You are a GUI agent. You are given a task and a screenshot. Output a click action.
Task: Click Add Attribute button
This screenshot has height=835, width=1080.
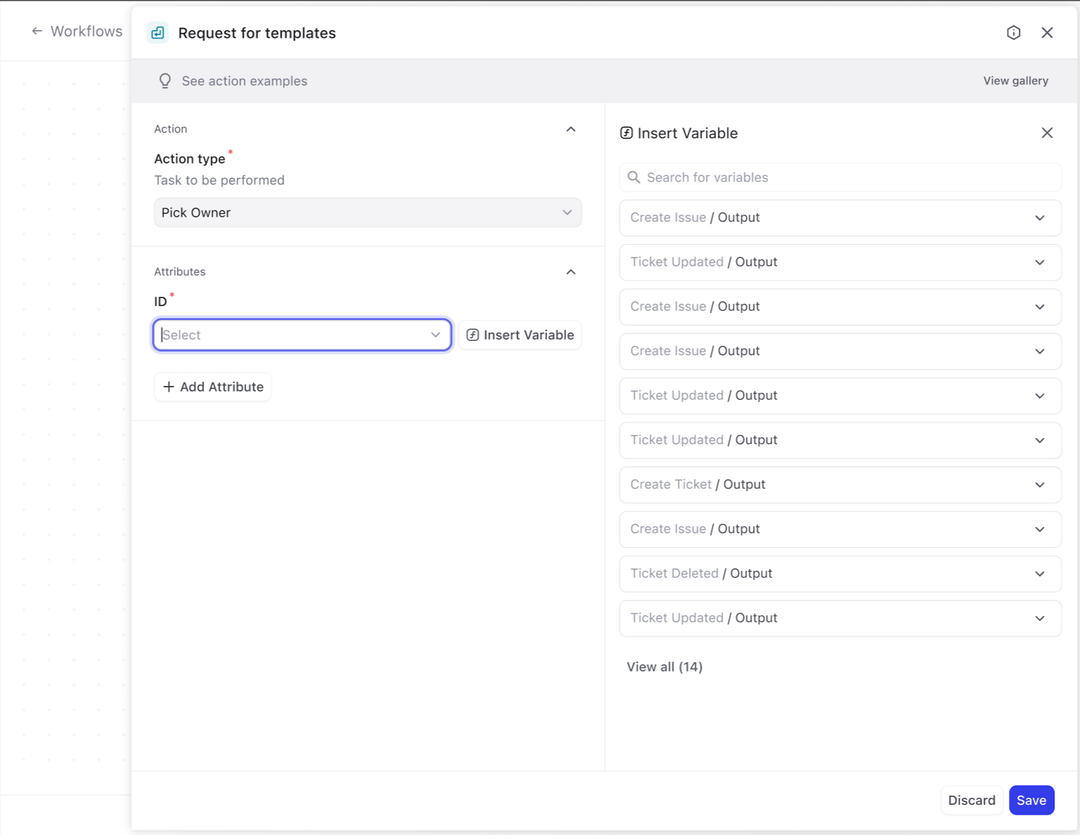213,387
